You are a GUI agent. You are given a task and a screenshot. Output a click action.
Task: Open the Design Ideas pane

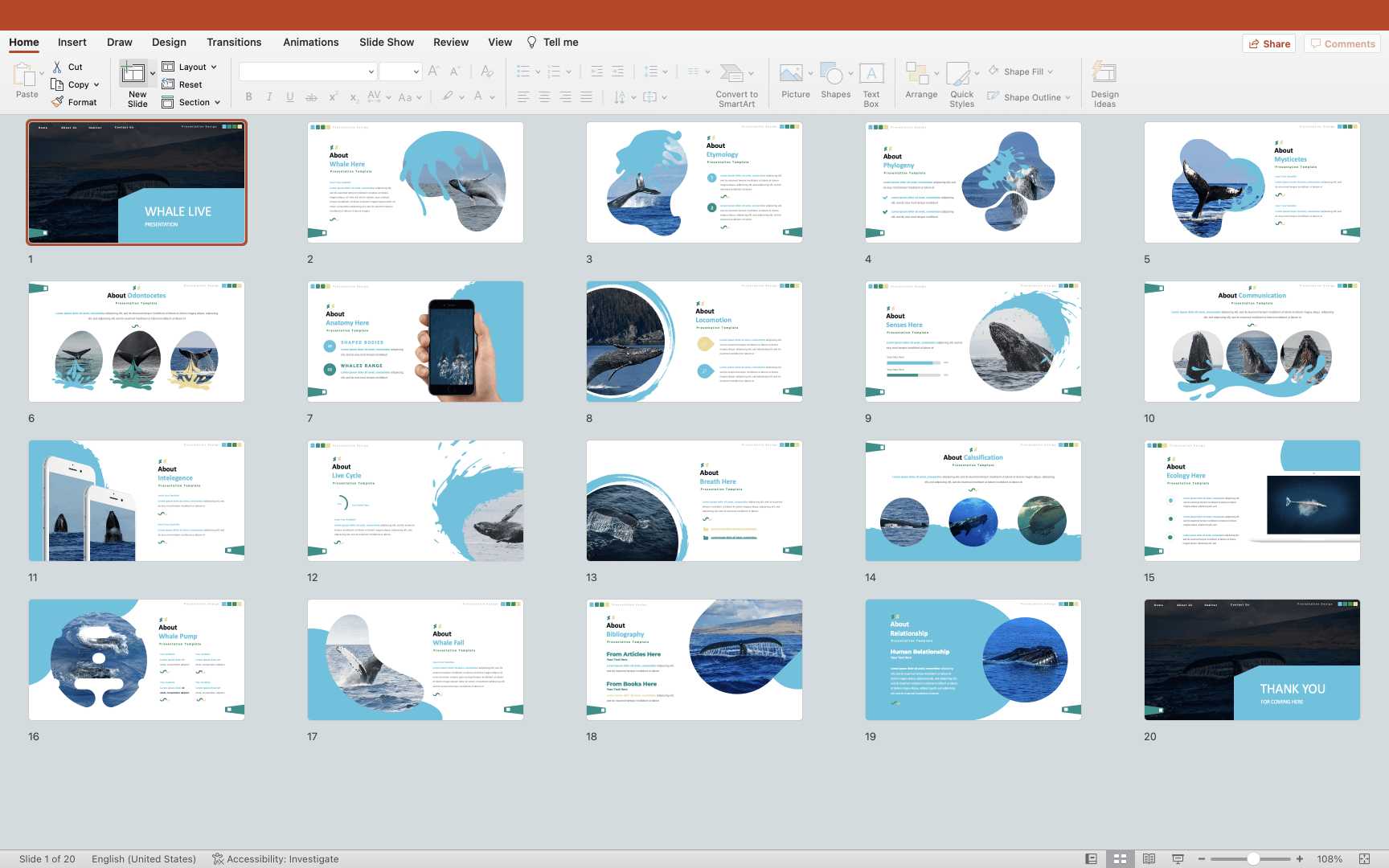coord(1104,74)
